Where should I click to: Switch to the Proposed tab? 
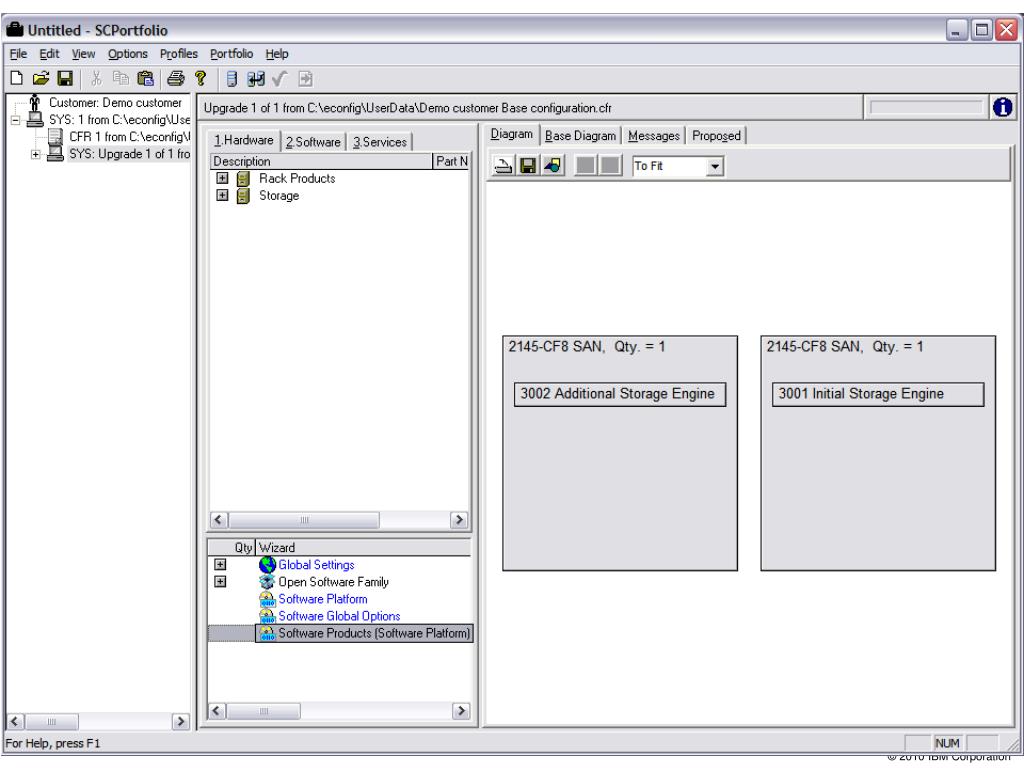tap(716, 136)
